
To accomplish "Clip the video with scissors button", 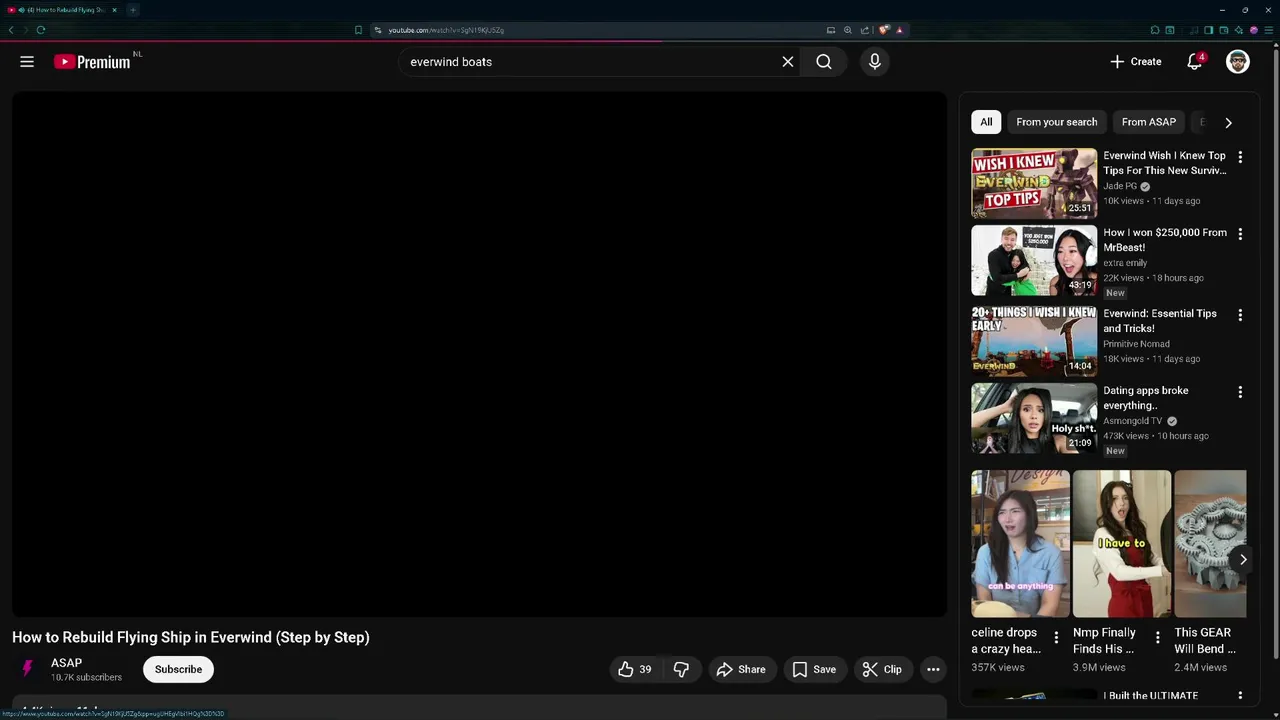I will click(x=882, y=669).
